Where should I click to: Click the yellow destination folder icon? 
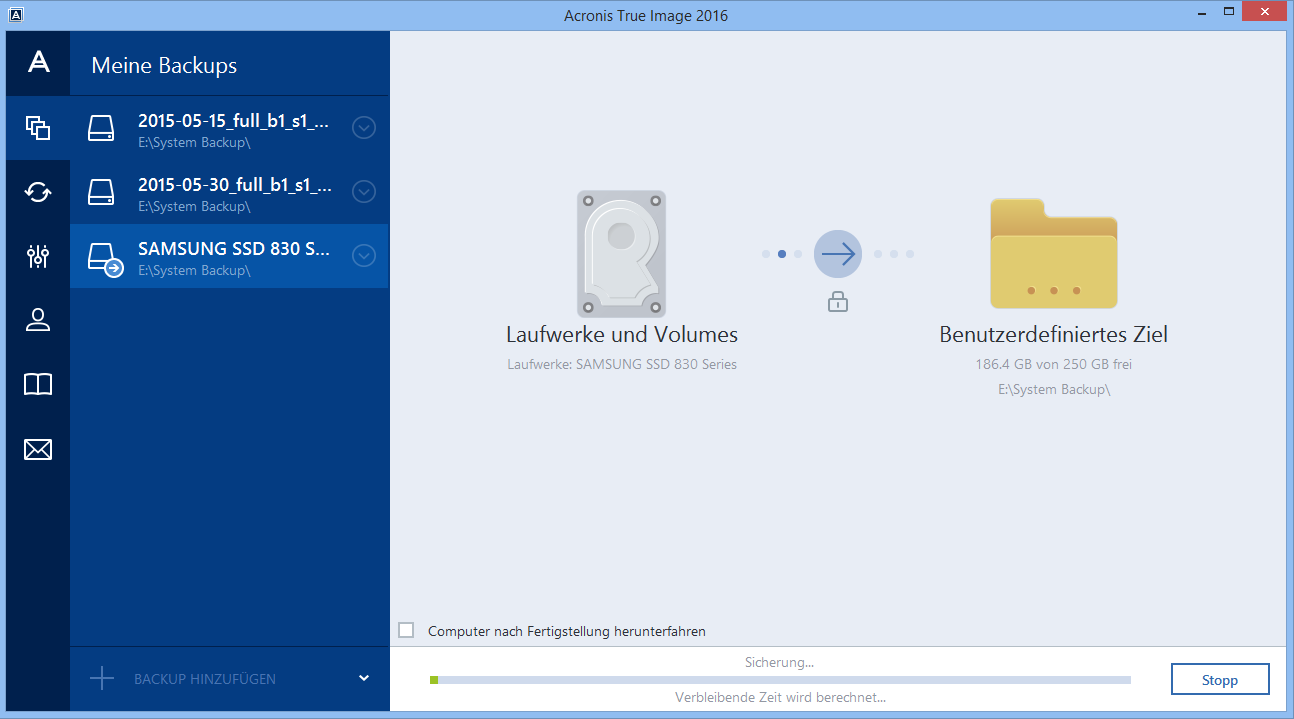click(1053, 254)
